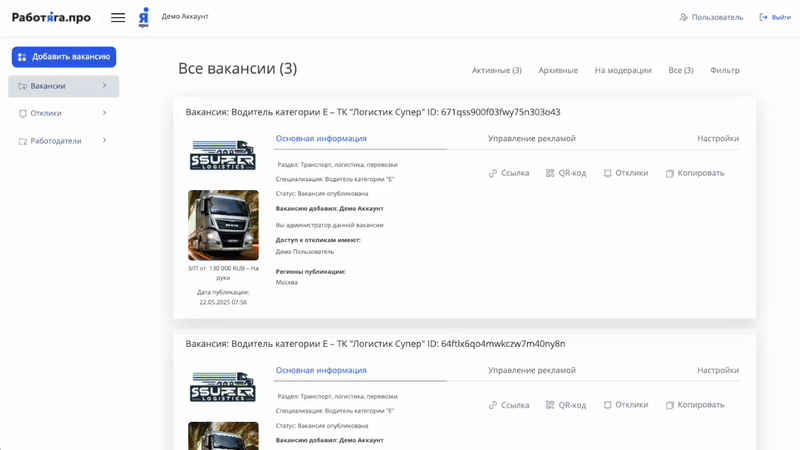Select the Активные (3) filter tab
Image resolution: width=800 pixels, height=450 pixels.
point(496,70)
